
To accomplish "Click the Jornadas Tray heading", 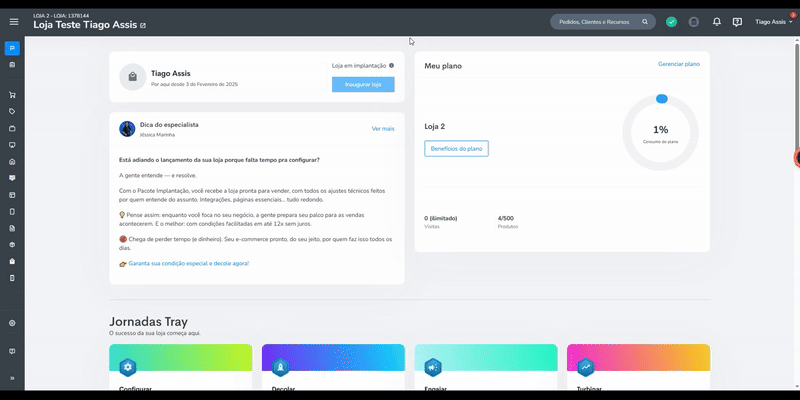I will (148, 321).
